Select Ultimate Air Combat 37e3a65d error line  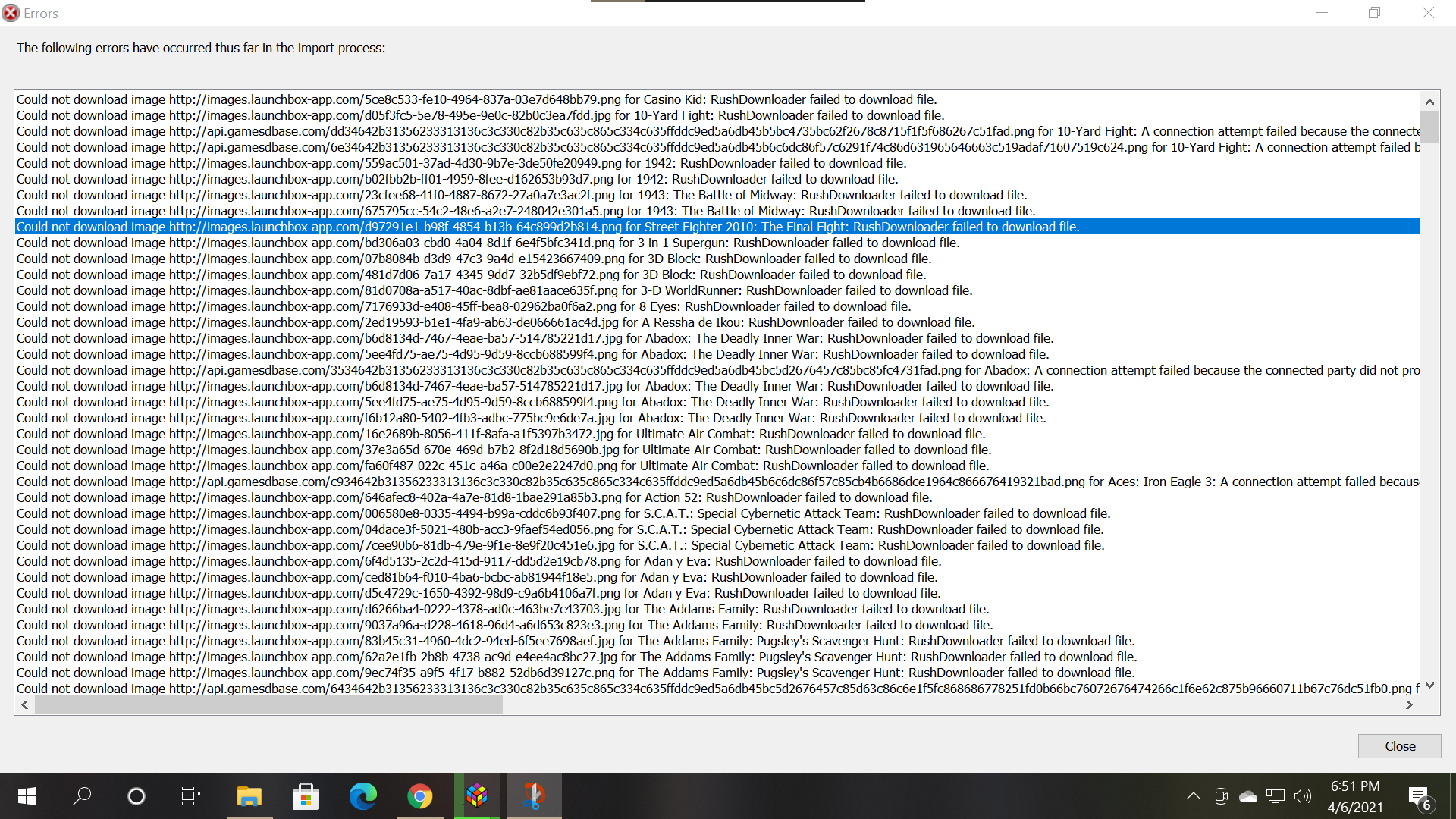[717, 450]
